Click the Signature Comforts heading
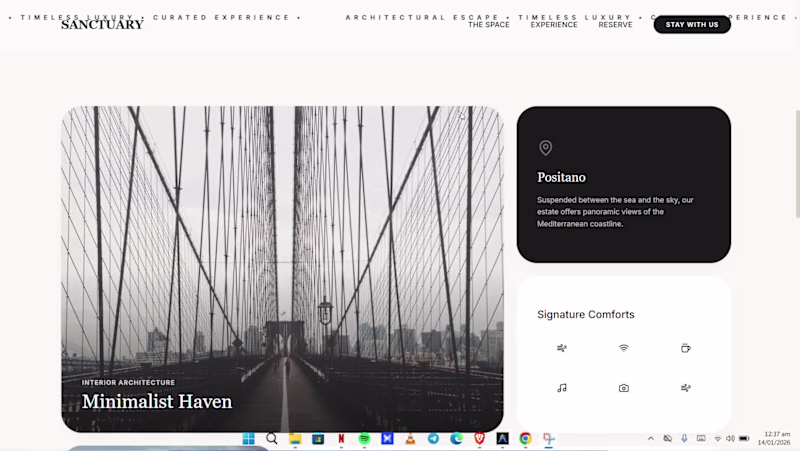 coord(586,314)
